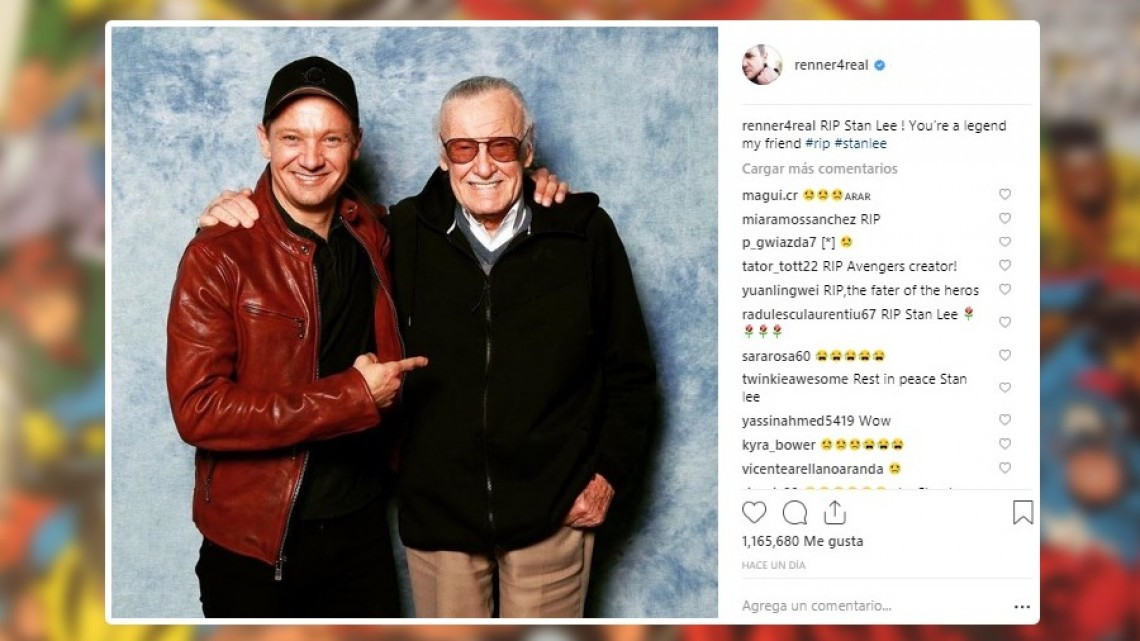1140x641 pixels.
Task: Open the three-dot options beside the comment box
Action: click(x=1020, y=606)
